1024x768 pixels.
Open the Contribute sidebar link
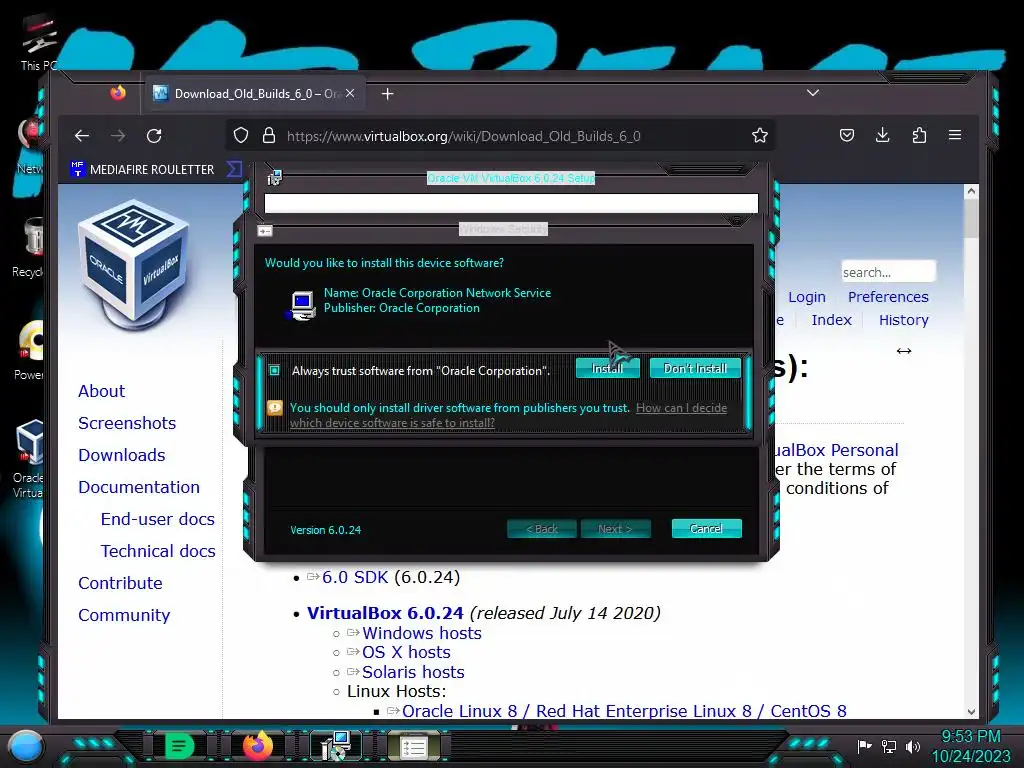coord(120,583)
